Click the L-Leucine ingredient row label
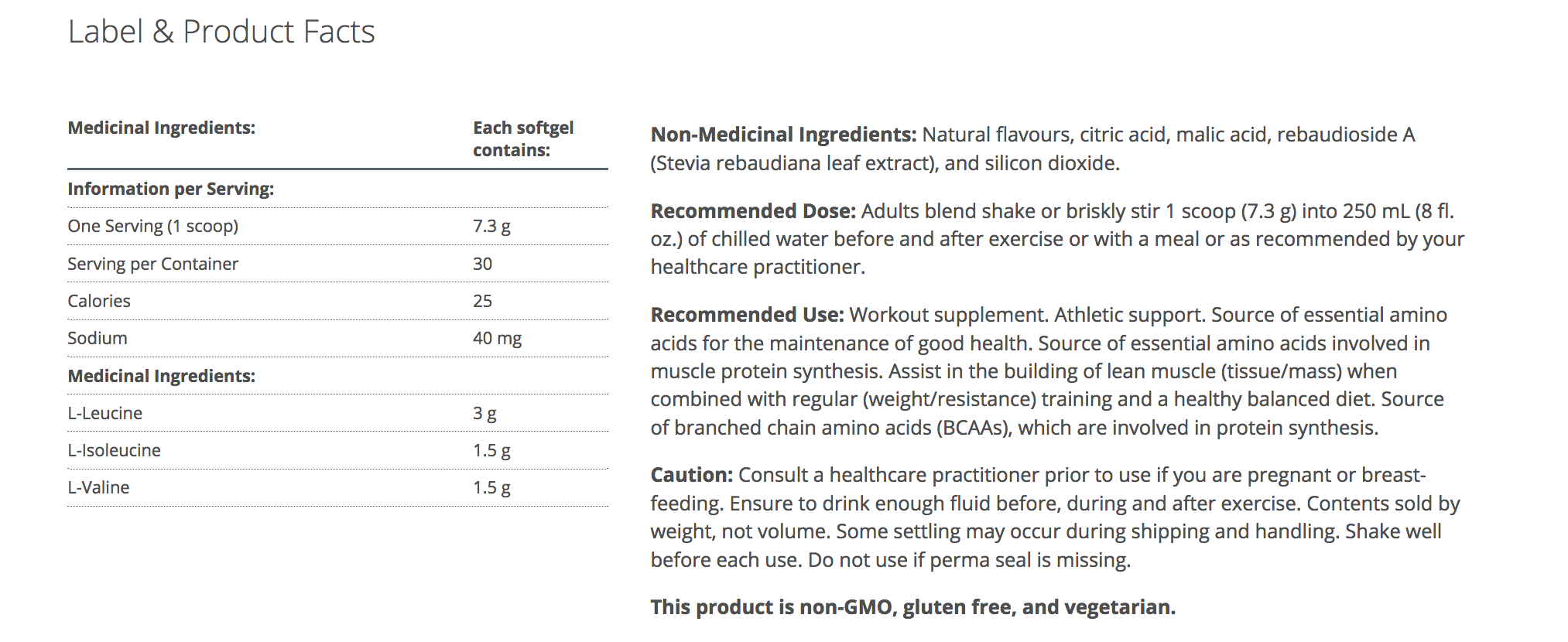The image size is (1568, 642). point(104,413)
